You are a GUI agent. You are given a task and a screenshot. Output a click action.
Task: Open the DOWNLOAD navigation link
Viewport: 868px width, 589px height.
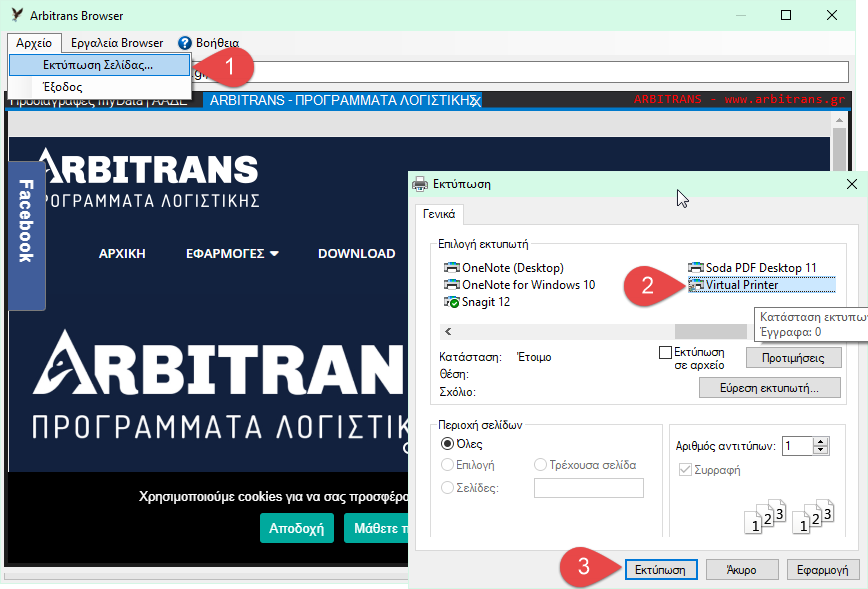(356, 254)
